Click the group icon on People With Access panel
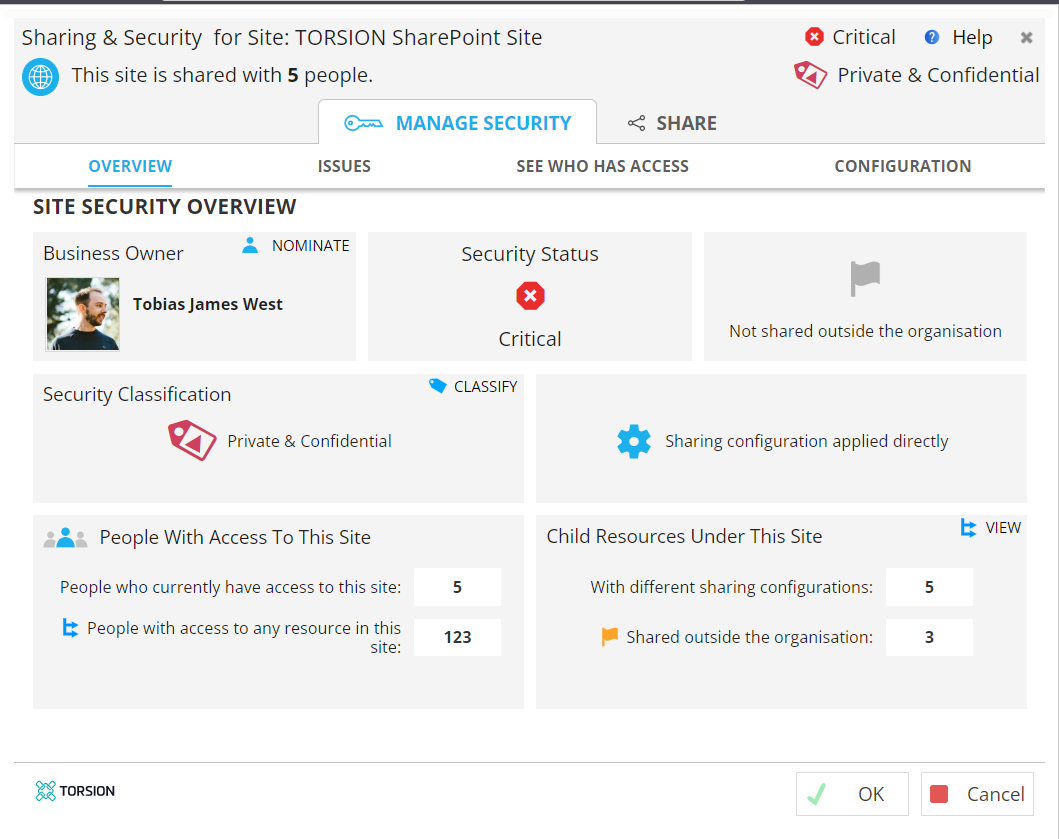The width and height of the screenshot is (1059, 839). [64, 536]
